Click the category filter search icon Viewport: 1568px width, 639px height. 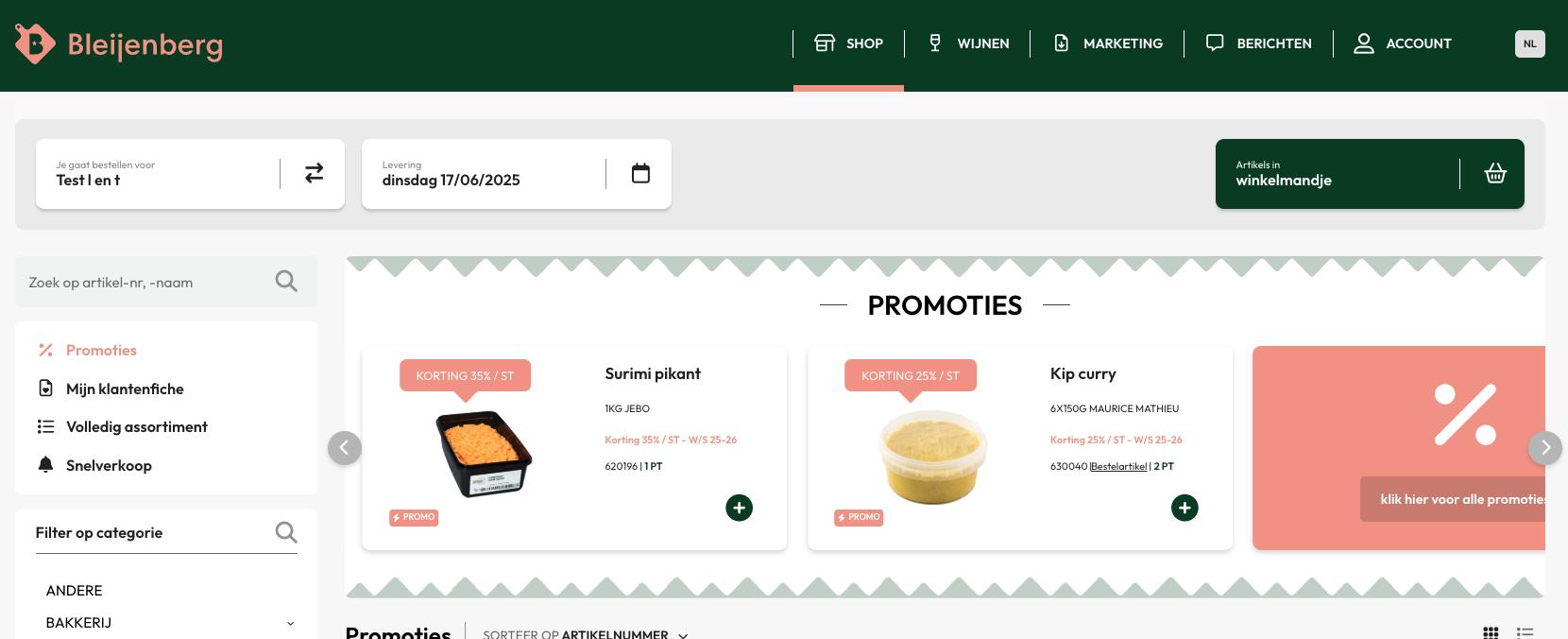coord(286,532)
